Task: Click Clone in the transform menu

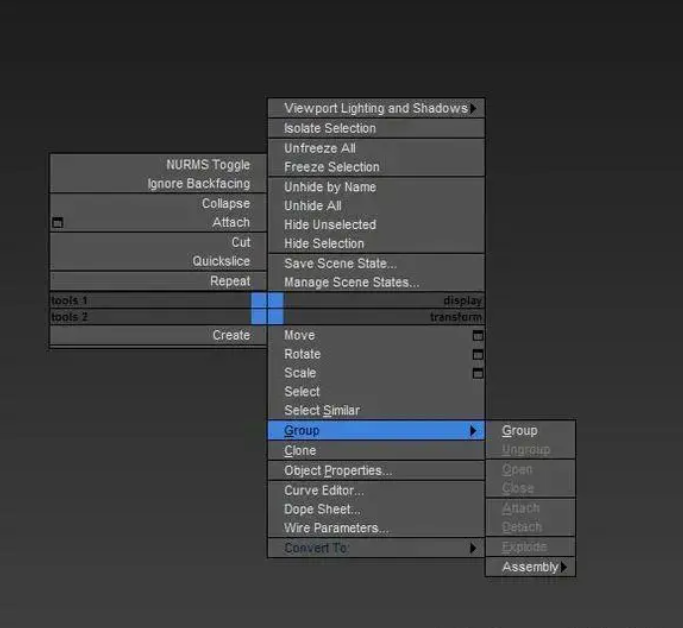Action: point(300,451)
